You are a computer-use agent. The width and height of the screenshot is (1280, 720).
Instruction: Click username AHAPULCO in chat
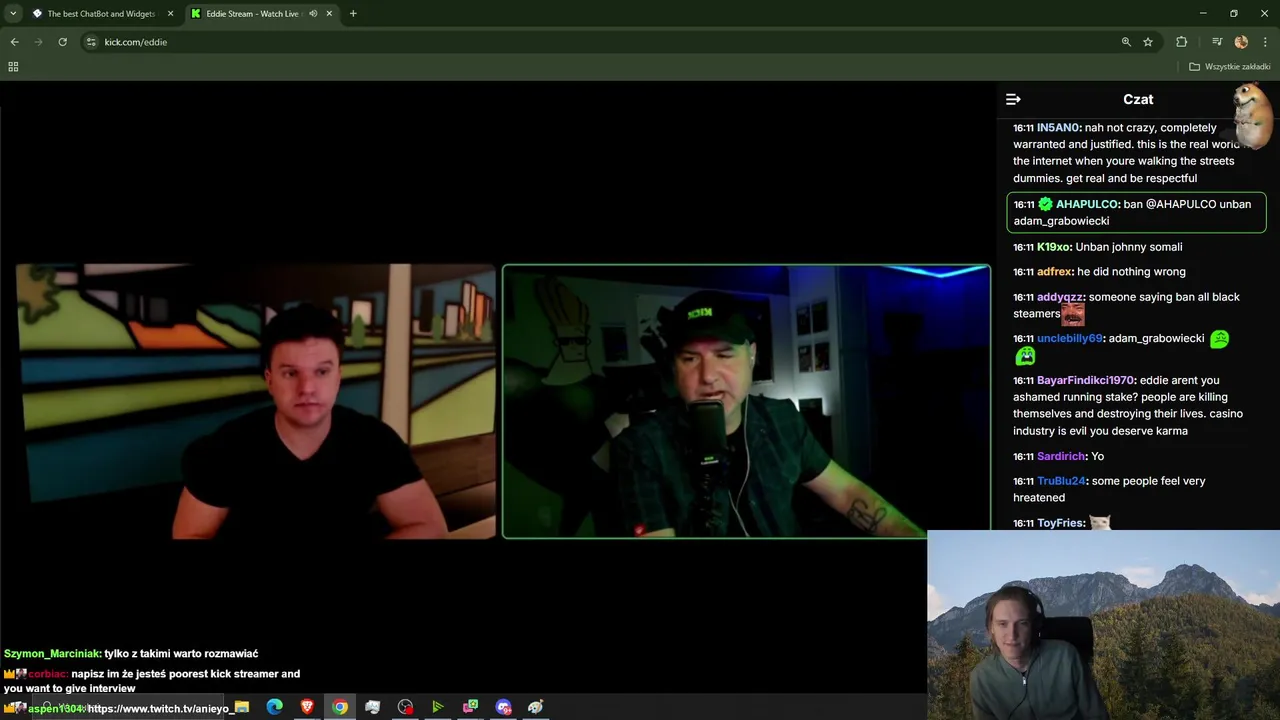(x=1086, y=204)
